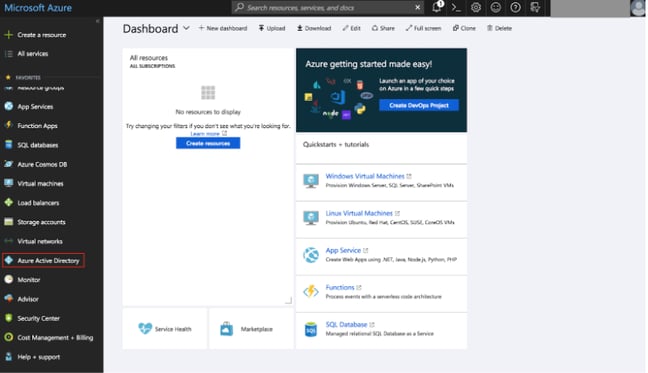Screen dimensions: 648x373
Task: Open Function Apps in the sidebar
Action: [x=37, y=126]
